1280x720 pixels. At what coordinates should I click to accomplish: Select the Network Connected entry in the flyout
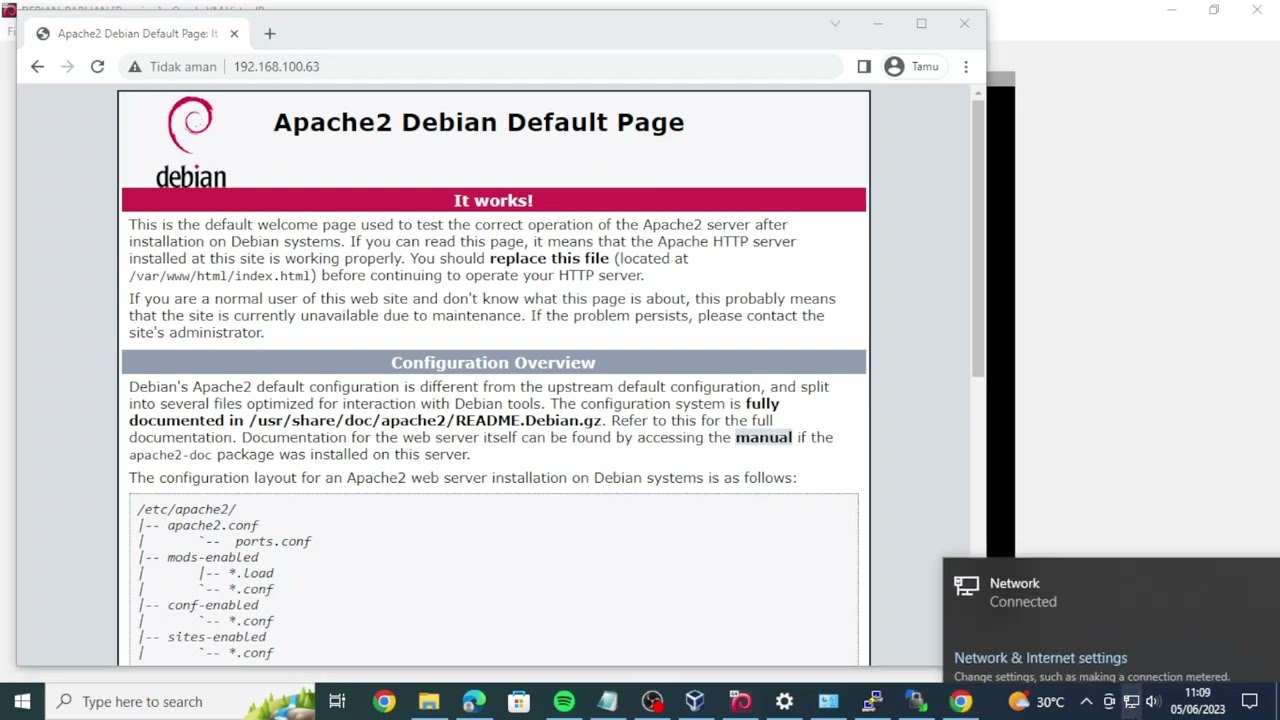(x=1110, y=592)
